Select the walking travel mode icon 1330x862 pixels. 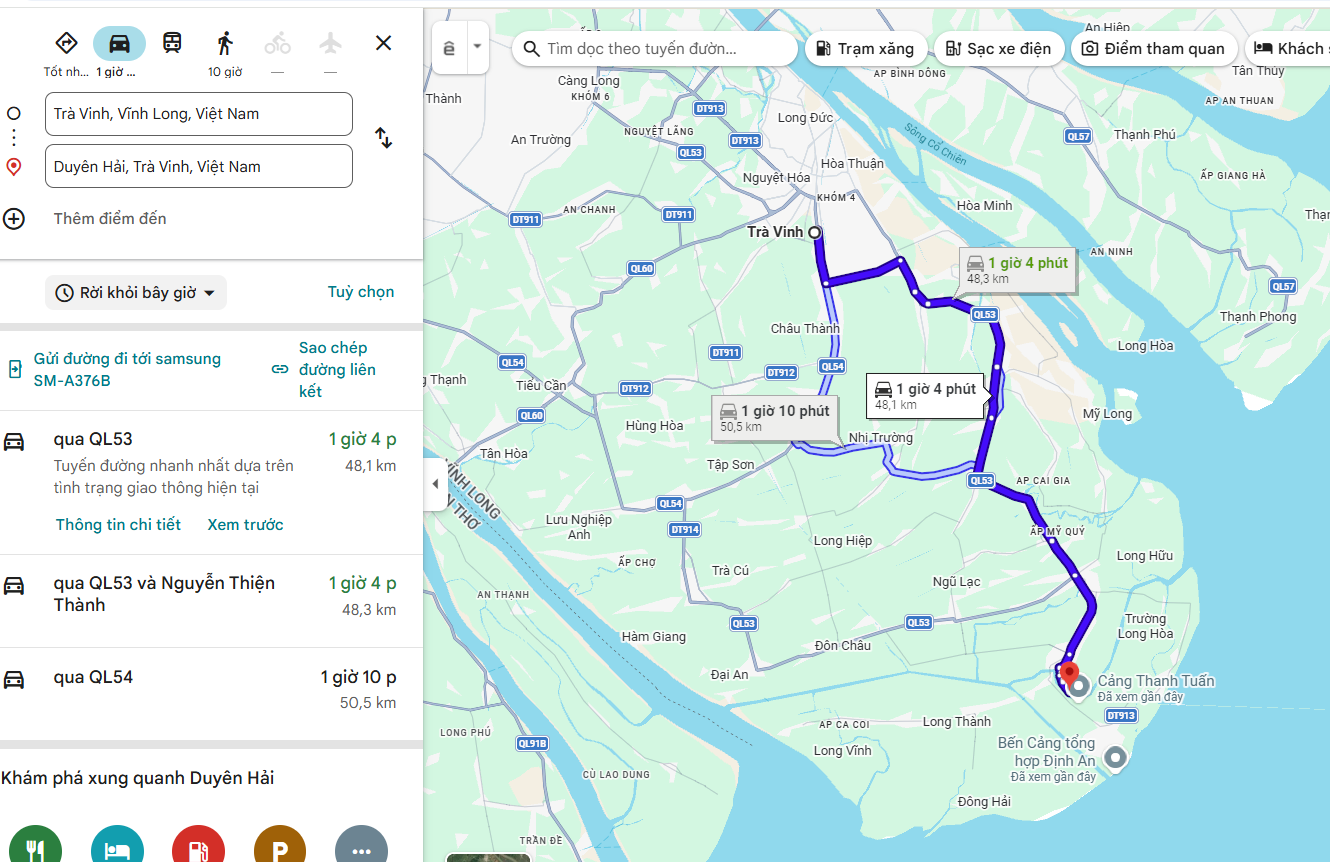[x=225, y=43]
